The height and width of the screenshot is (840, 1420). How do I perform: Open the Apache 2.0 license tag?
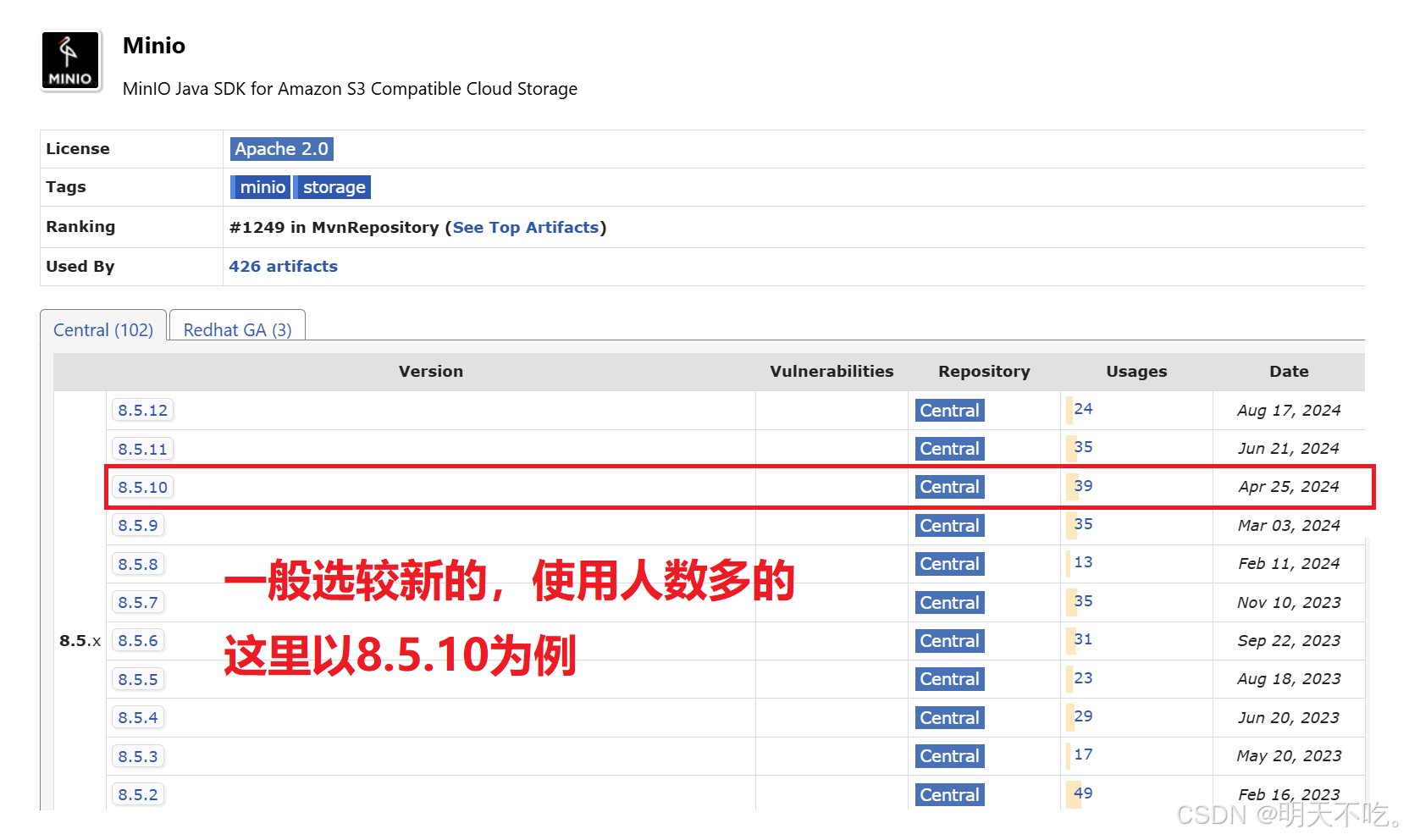(x=281, y=149)
